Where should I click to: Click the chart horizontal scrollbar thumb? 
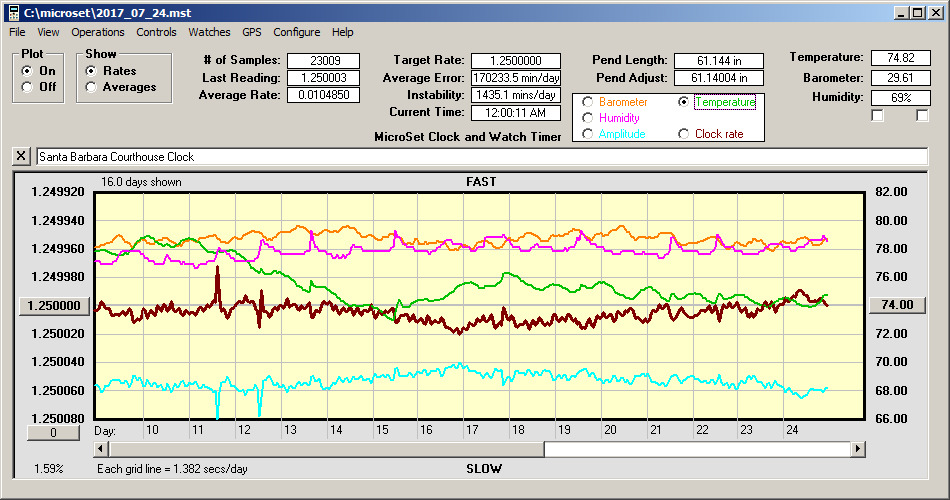coord(327,449)
